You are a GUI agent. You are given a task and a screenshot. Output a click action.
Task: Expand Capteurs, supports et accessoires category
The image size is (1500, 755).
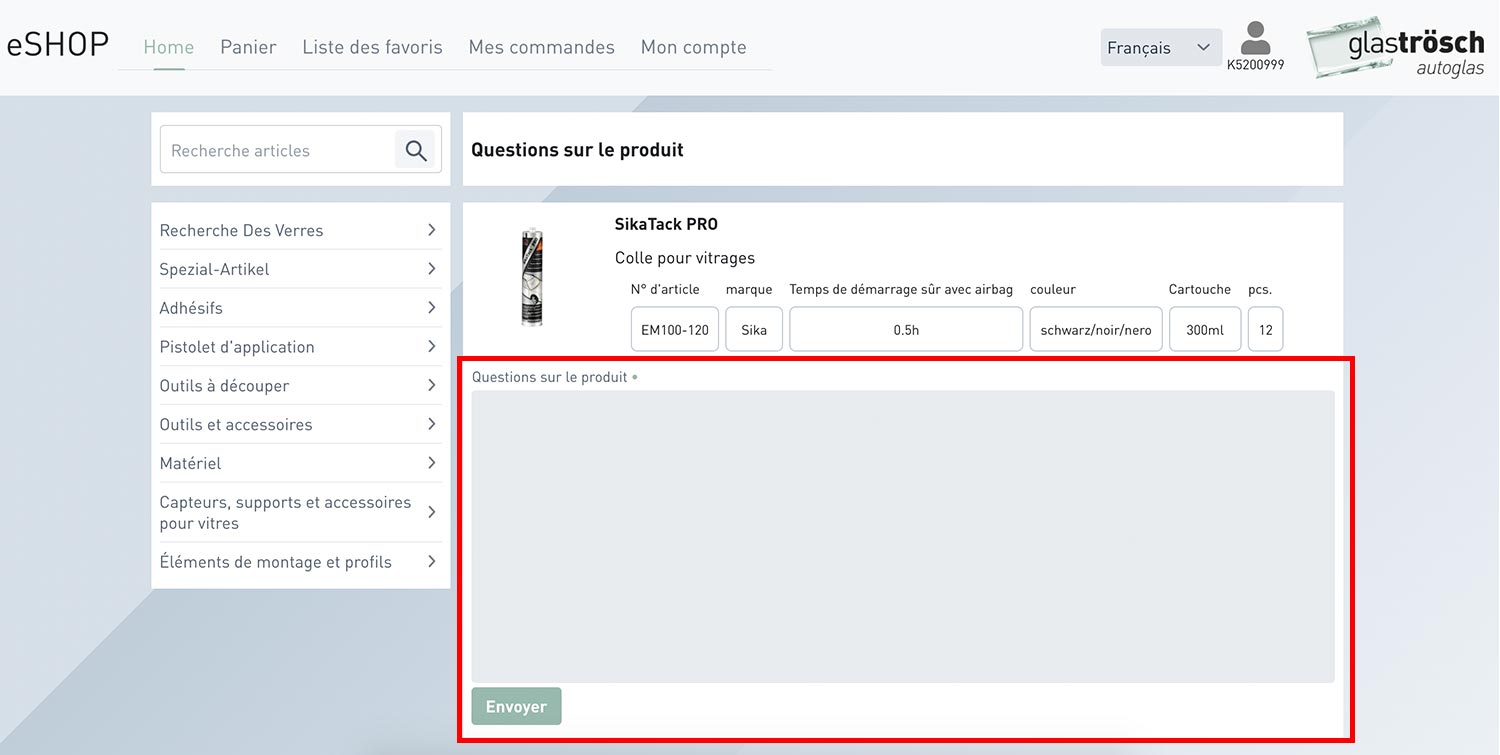[x=300, y=513]
